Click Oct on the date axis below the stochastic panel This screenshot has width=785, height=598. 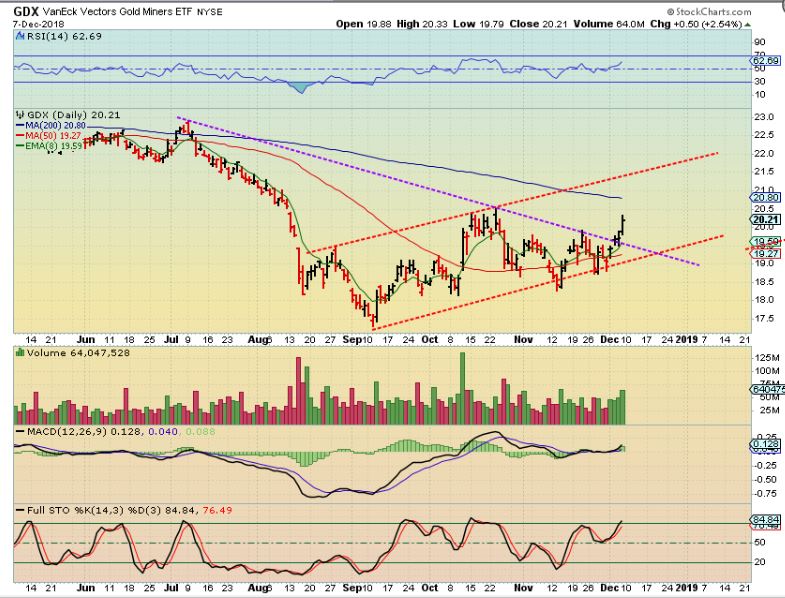click(x=430, y=587)
